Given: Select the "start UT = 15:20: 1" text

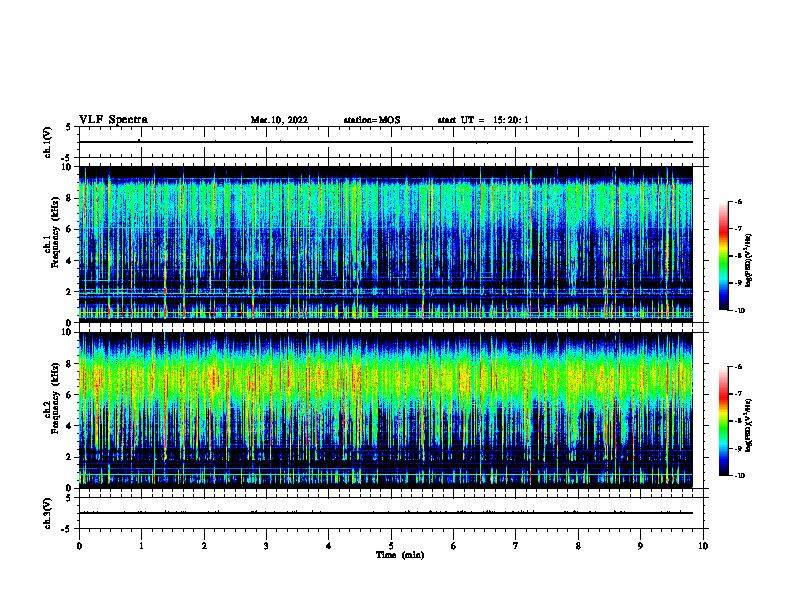Looking at the screenshot, I should 483,120.
